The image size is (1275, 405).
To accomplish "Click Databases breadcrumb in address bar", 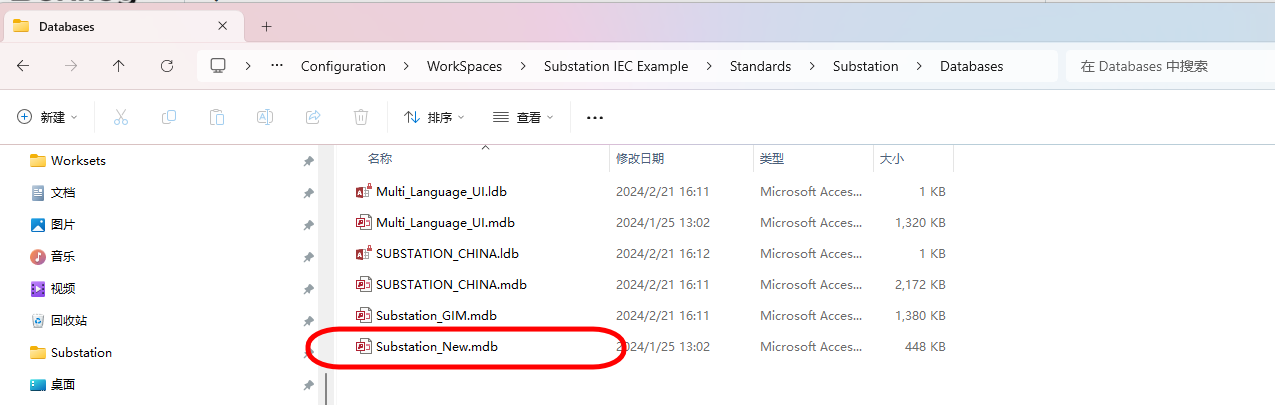I will [971, 66].
